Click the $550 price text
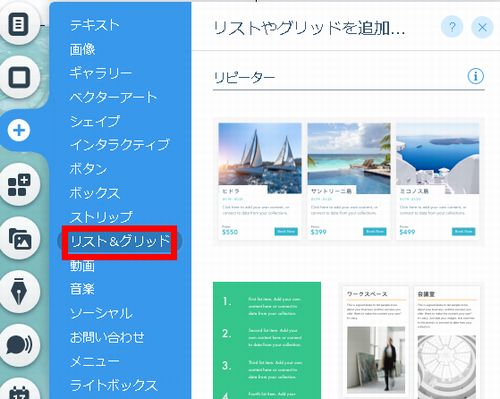The image size is (500, 399). point(230,232)
